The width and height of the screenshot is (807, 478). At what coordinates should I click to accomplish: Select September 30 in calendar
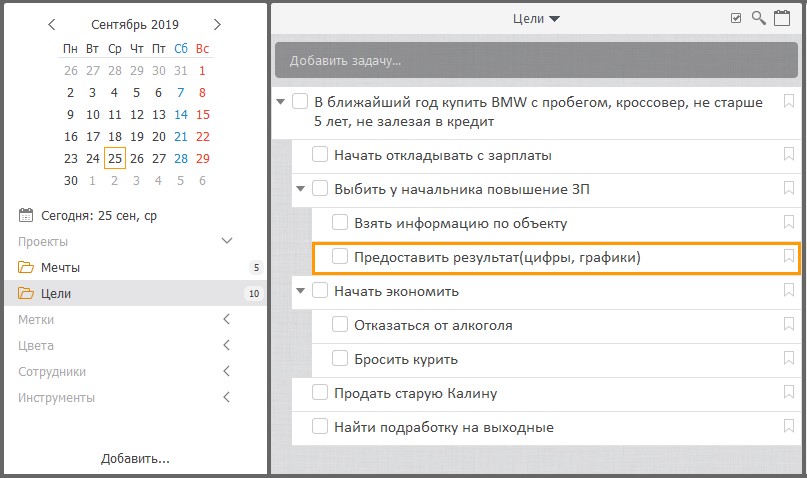pyautogui.click(x=71, y=181)
